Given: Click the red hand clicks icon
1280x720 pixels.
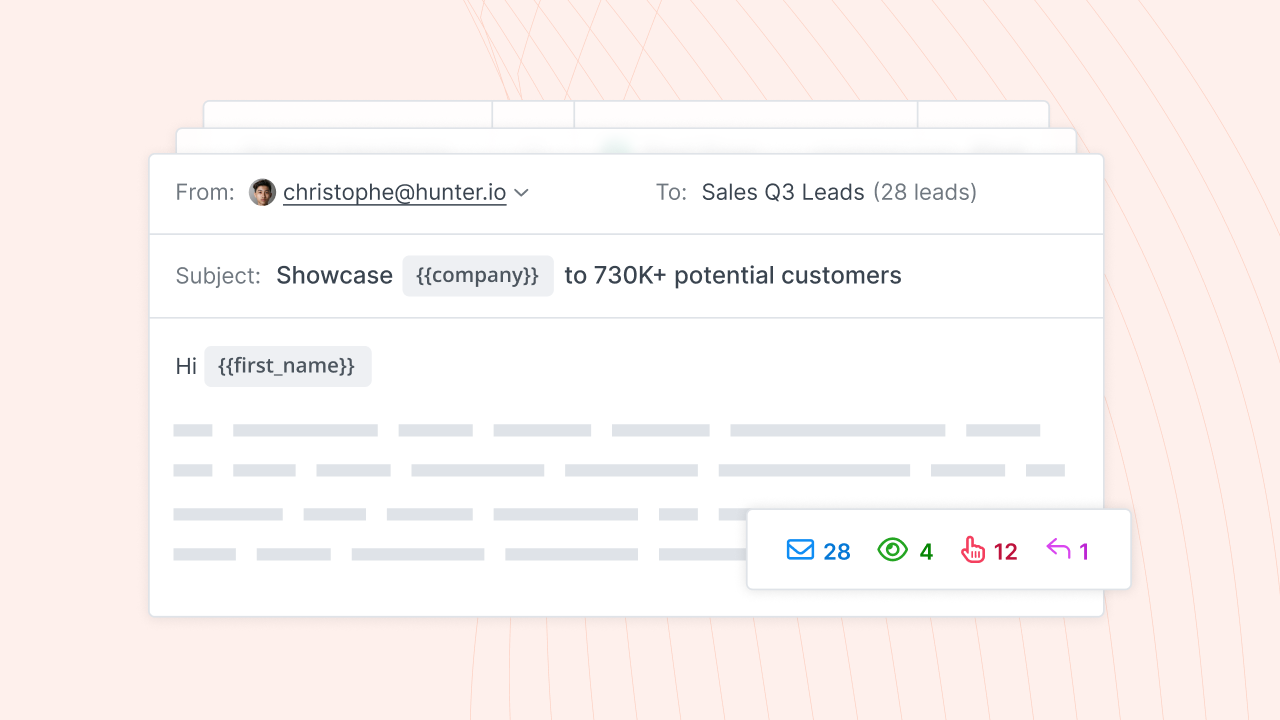Looking at the screenshot, I should tap(973, 550).
